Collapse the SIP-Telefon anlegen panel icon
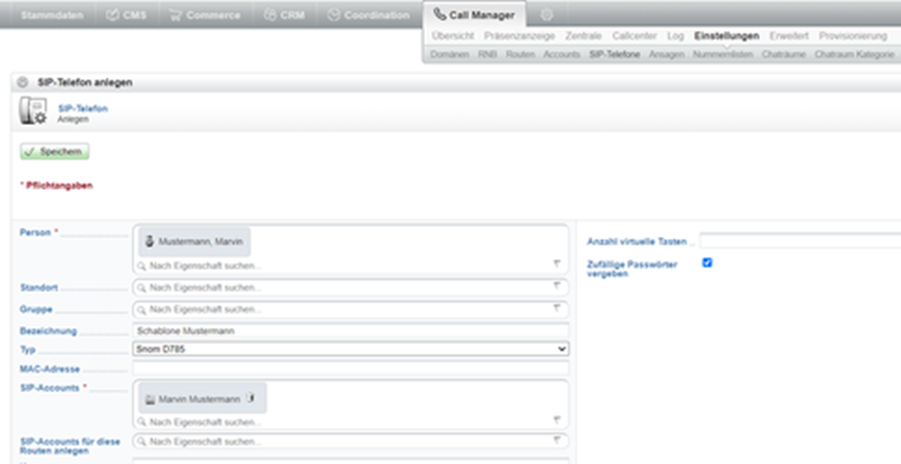The image size is (901, 464). (22, 82)
